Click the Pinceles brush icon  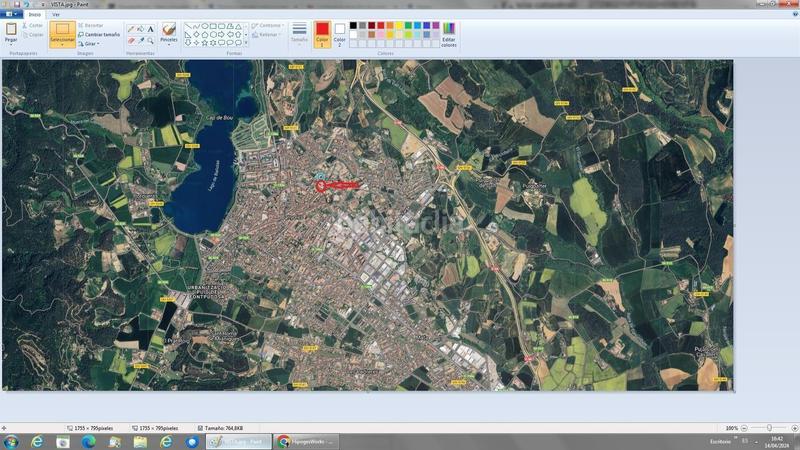(x=169, y=30)
